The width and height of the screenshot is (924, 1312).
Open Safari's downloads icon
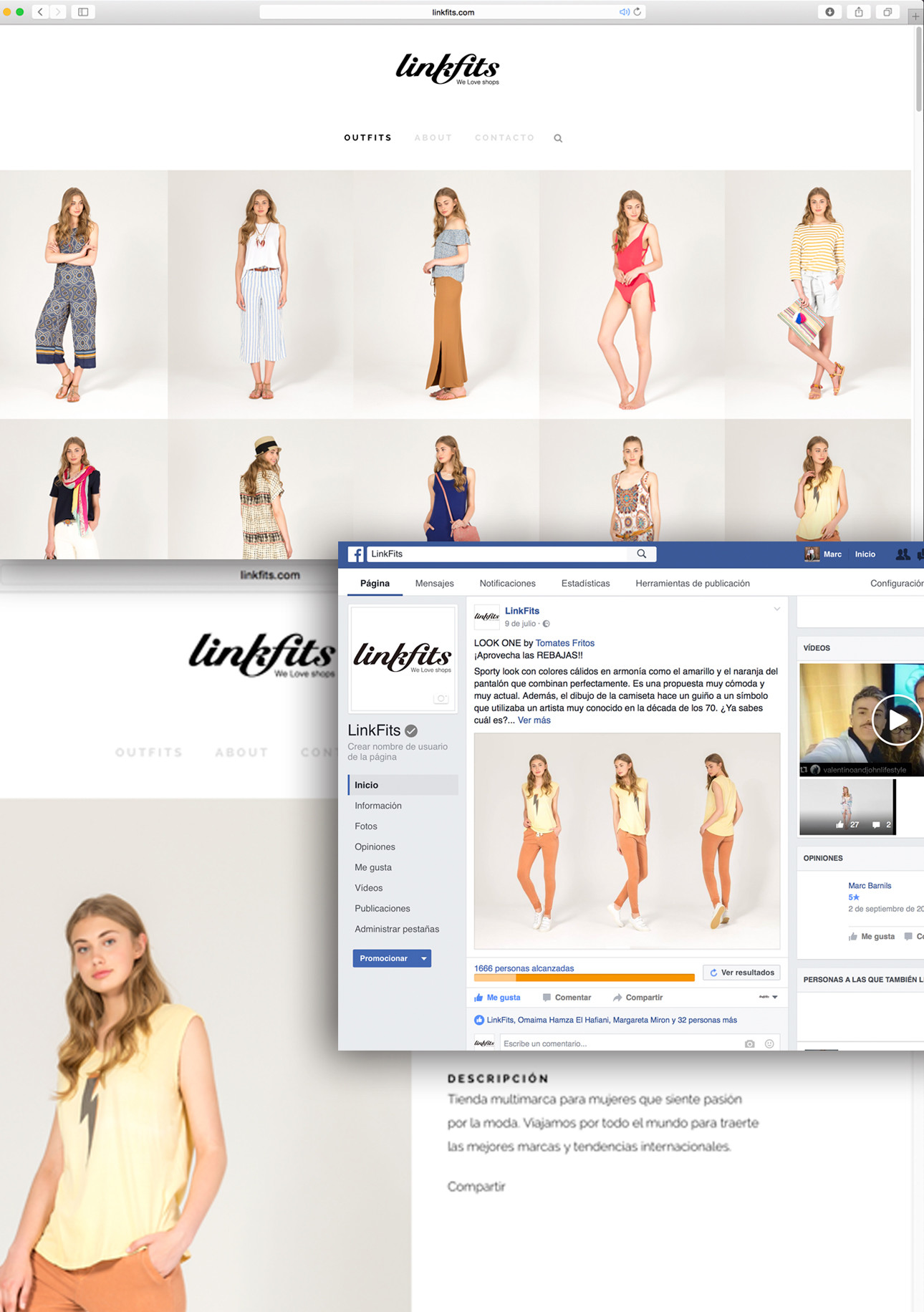pos(829,11)
